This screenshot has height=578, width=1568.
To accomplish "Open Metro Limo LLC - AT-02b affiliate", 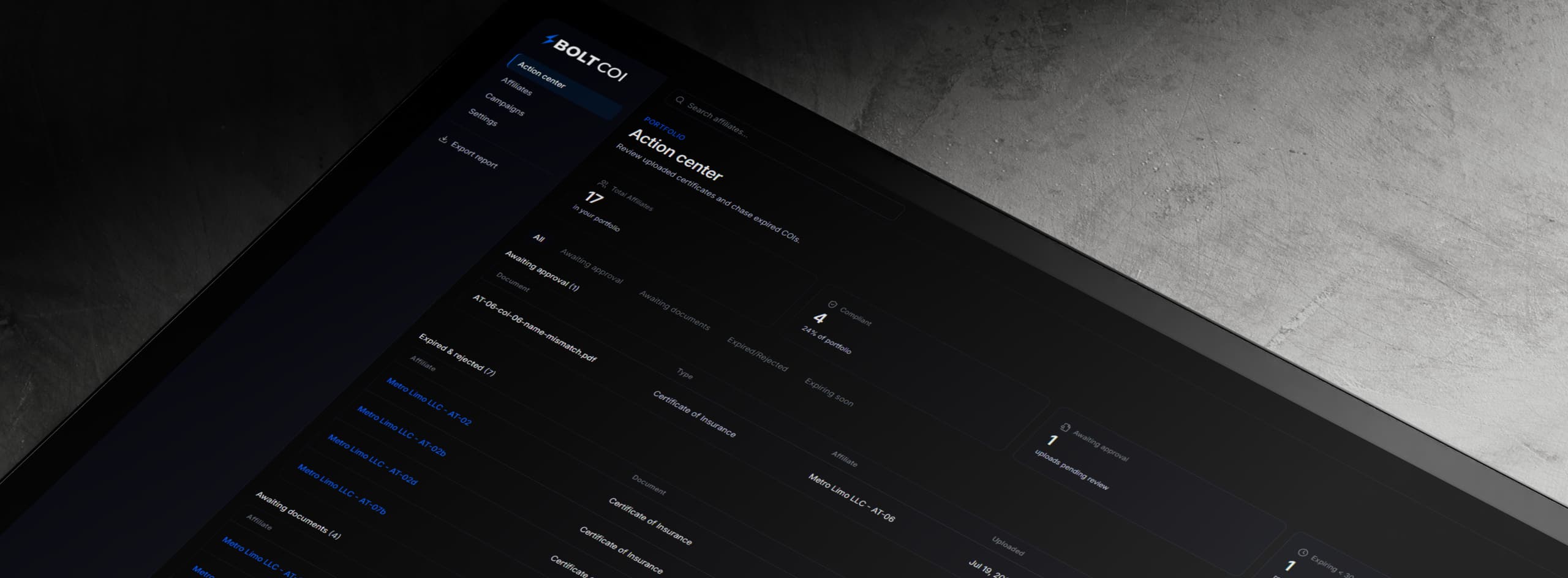I will [x=402, y=432].
